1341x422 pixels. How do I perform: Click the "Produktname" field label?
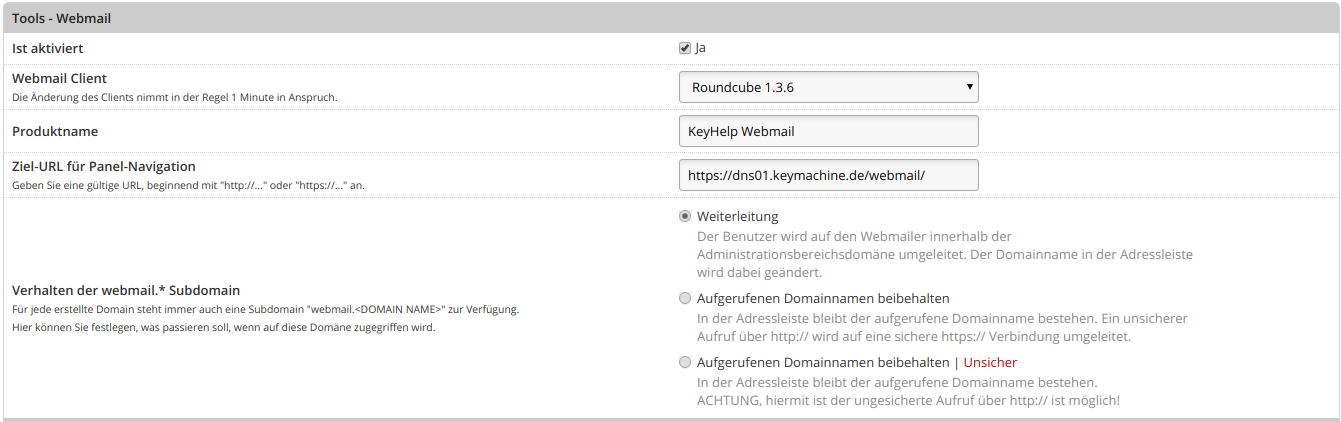point(54,131)
